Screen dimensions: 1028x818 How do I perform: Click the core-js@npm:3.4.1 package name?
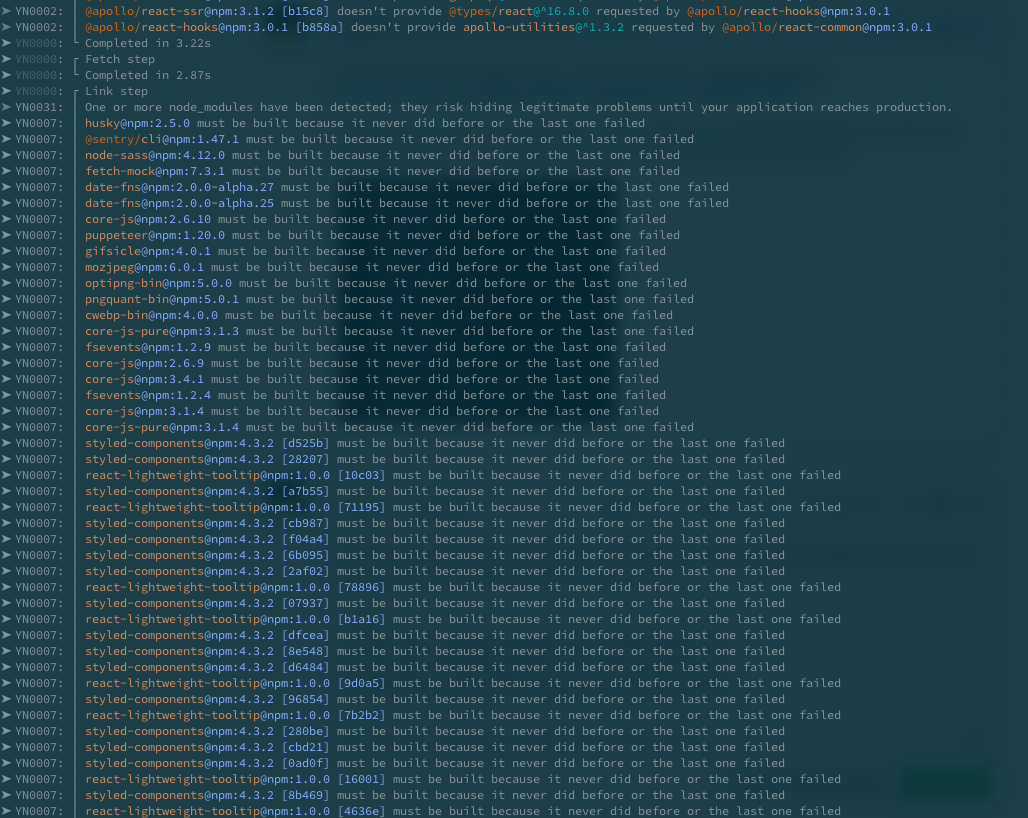click(144, 379)
